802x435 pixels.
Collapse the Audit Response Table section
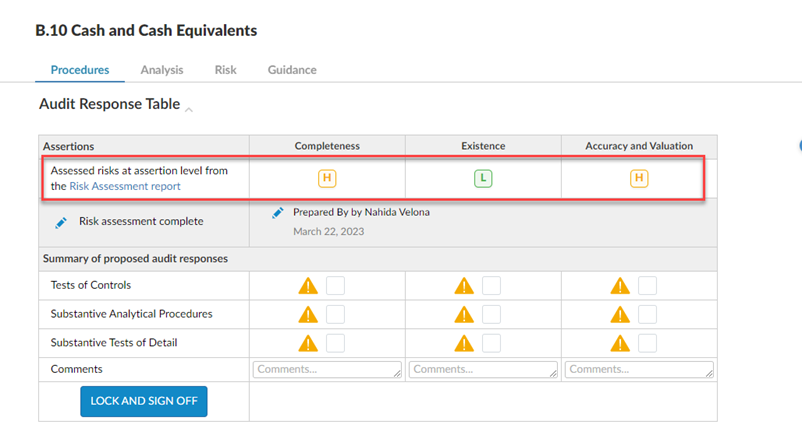pyautogui.click(x=189, y=110)
